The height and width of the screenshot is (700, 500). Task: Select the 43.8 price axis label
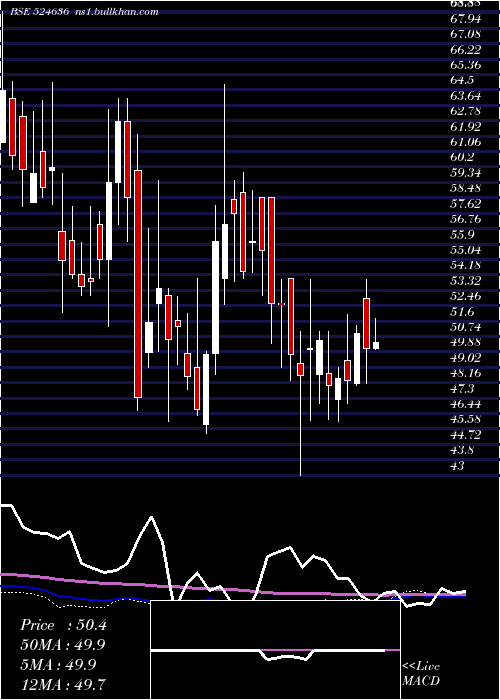click(462, 450)
